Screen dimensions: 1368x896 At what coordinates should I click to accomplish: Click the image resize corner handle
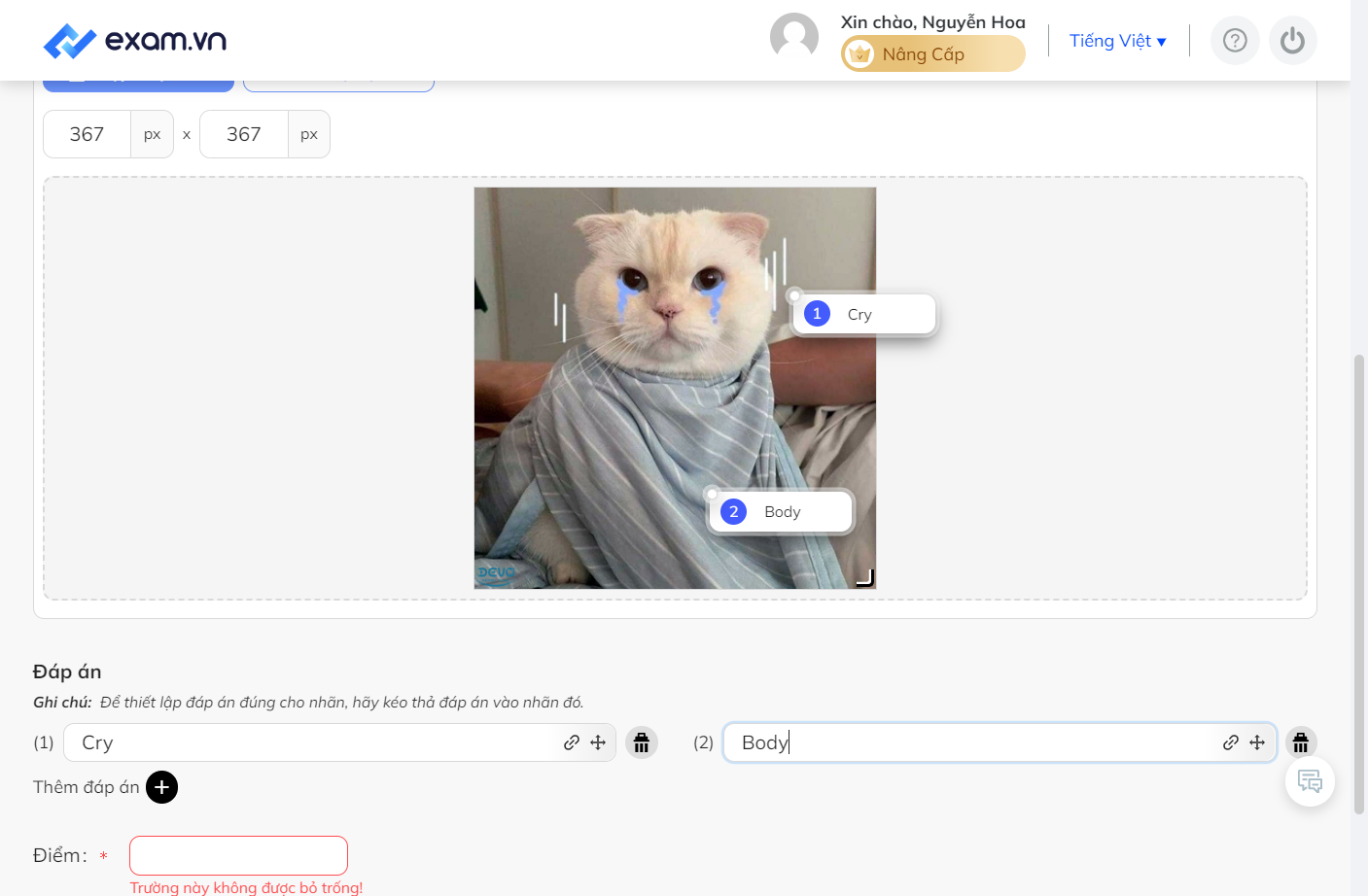(864, 578)
